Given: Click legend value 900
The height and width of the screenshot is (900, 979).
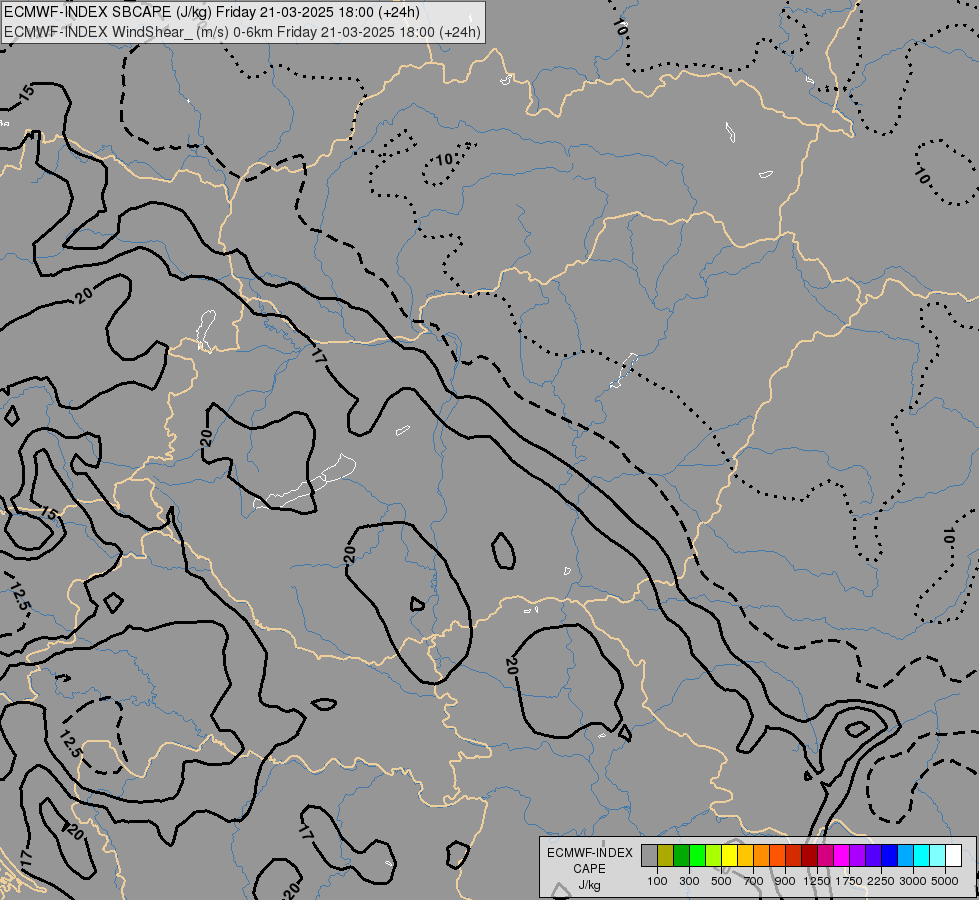Looking at the screenshot, I should tap(785, 881).
